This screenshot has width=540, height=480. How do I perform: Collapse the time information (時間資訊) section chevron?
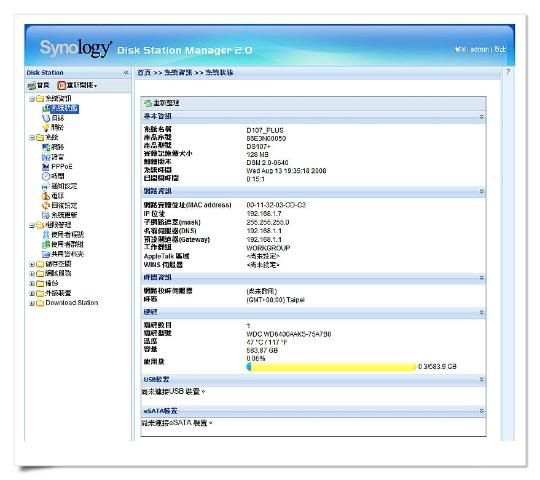pyautogui.click(x=481, y=278)
